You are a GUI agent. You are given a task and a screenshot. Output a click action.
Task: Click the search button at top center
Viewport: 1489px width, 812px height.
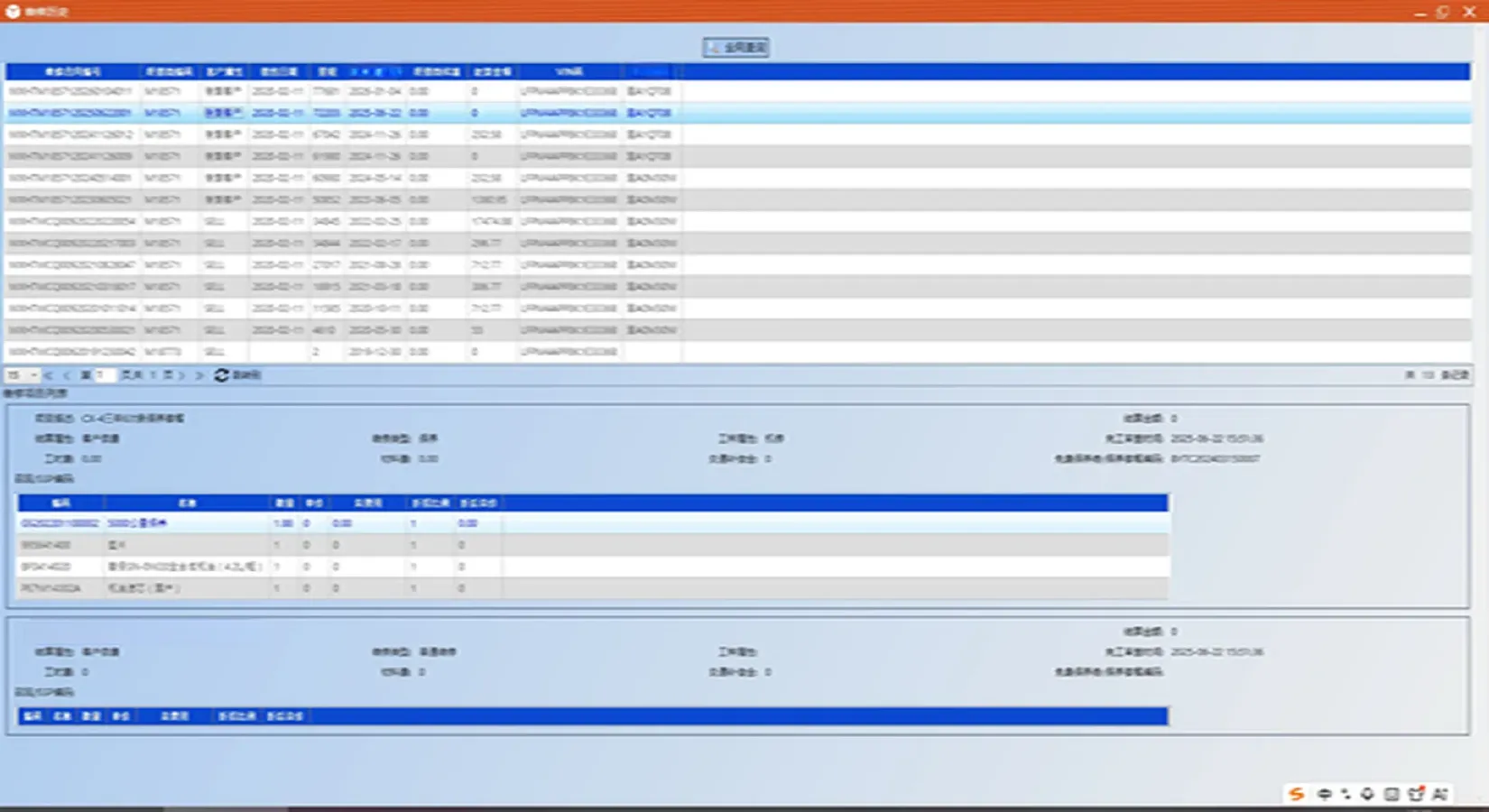click(736, 47)
